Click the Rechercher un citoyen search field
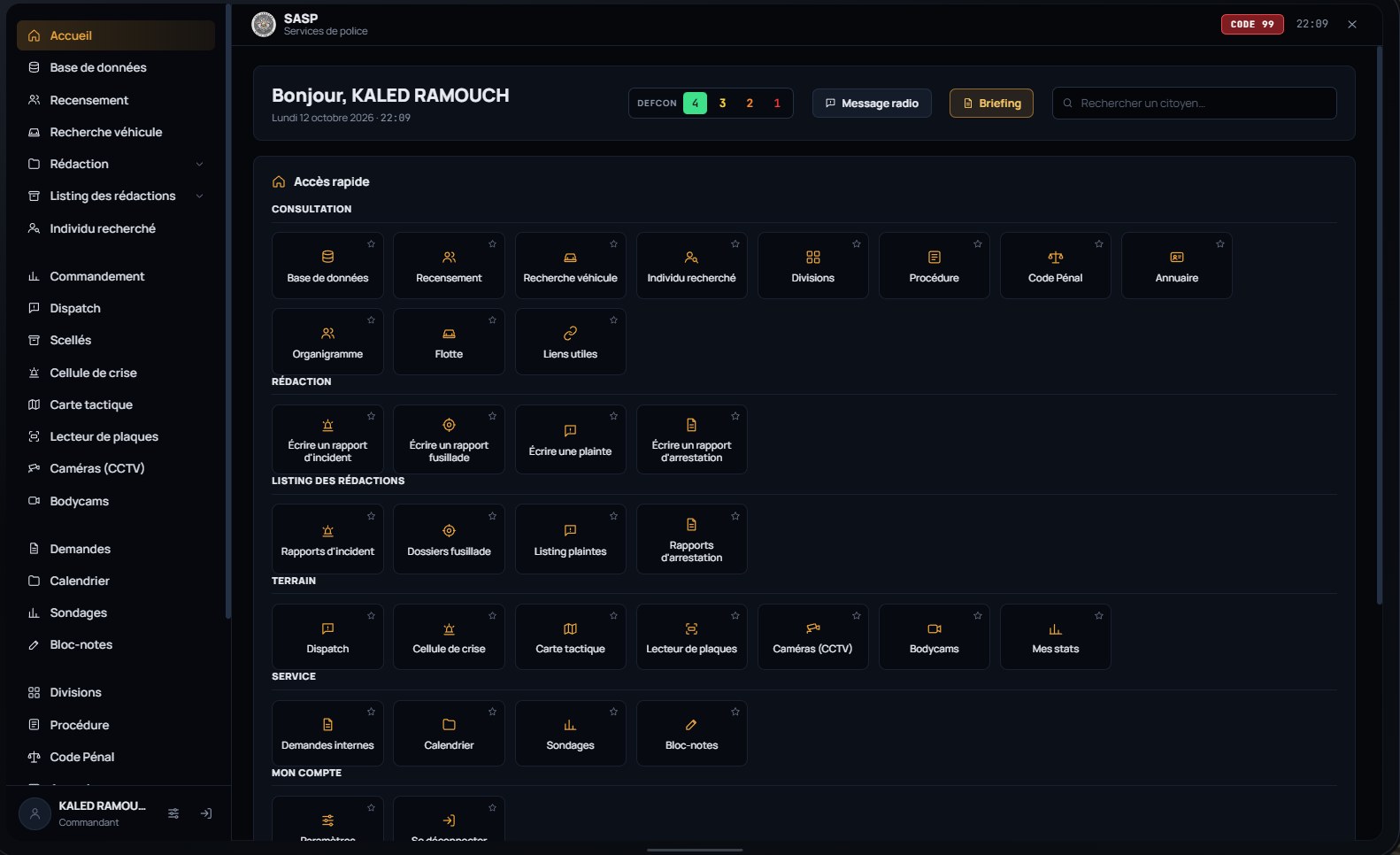 click(1194, 103)
